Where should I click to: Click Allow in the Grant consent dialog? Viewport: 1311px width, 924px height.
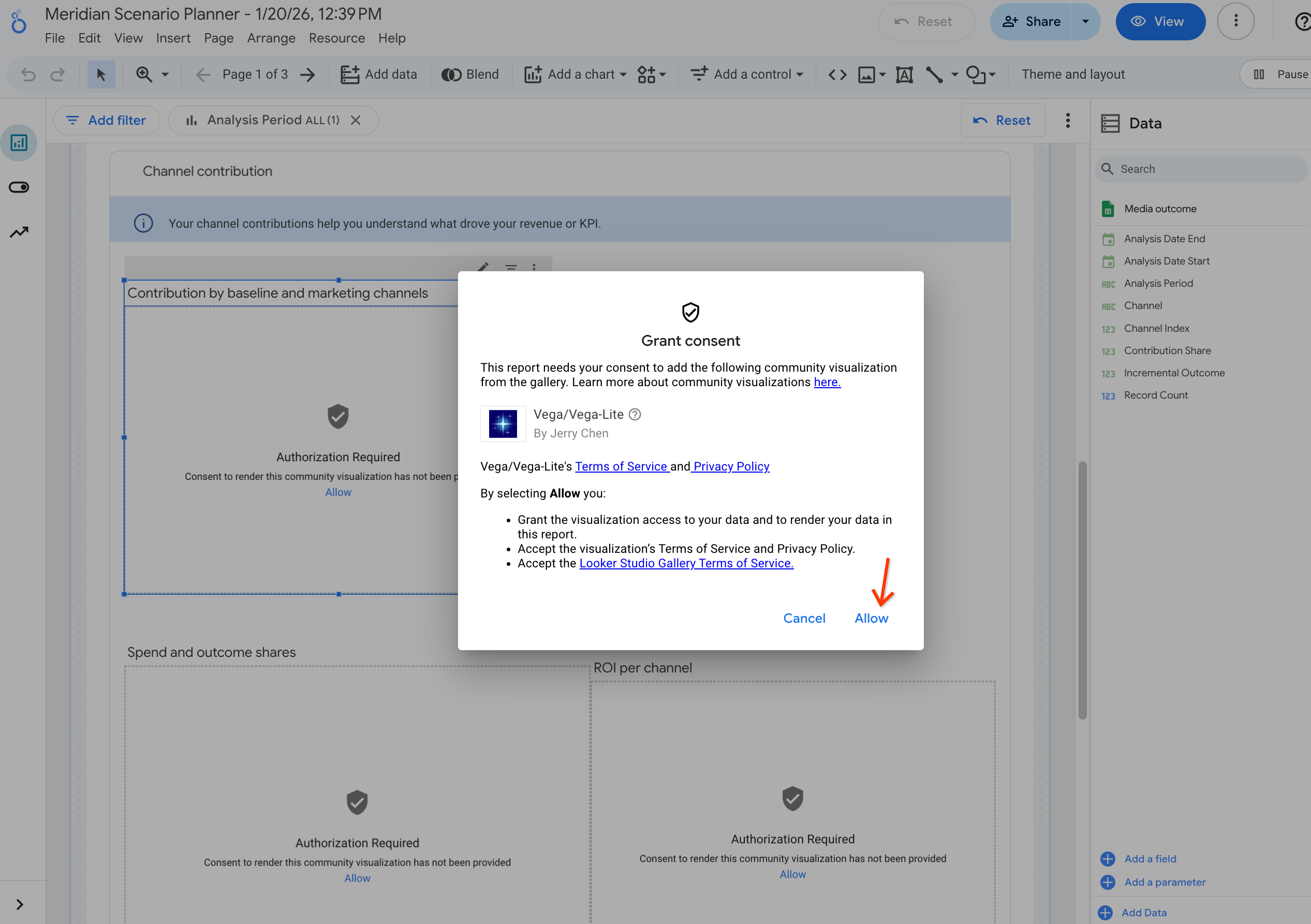pos(872,618)
